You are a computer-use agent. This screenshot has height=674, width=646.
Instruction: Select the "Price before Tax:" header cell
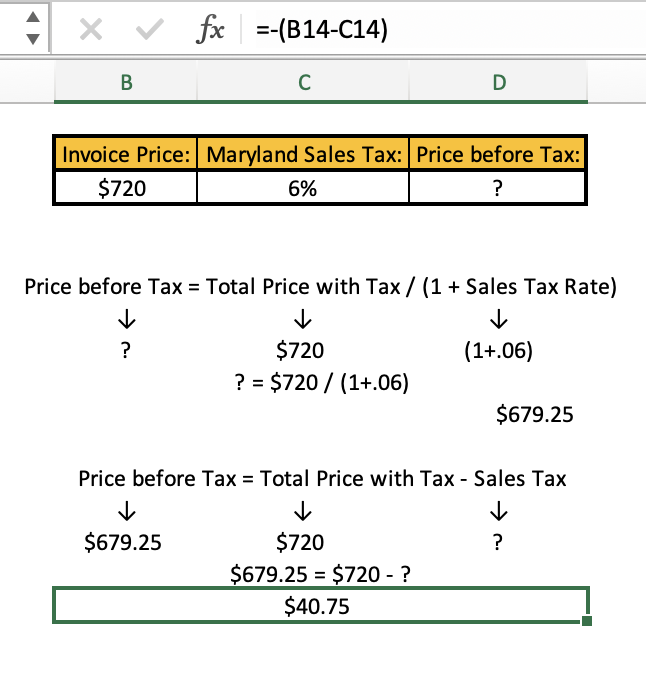pos(498,156)
